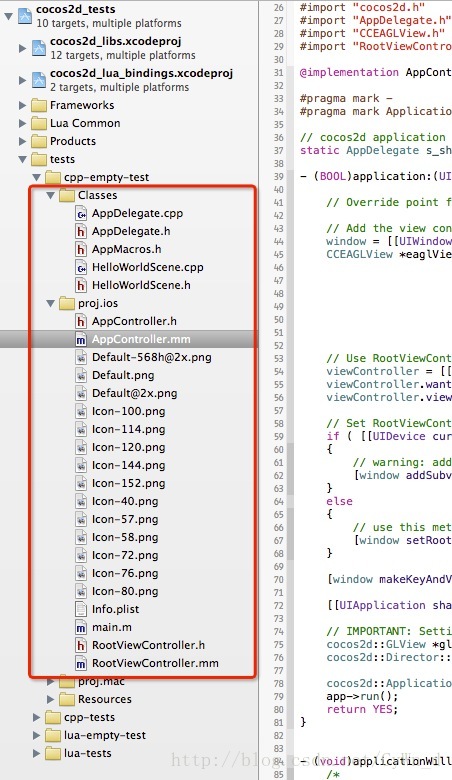The image size is (452, 780).
Task: Select Icon-120.png file
Action: pos(128,447)
